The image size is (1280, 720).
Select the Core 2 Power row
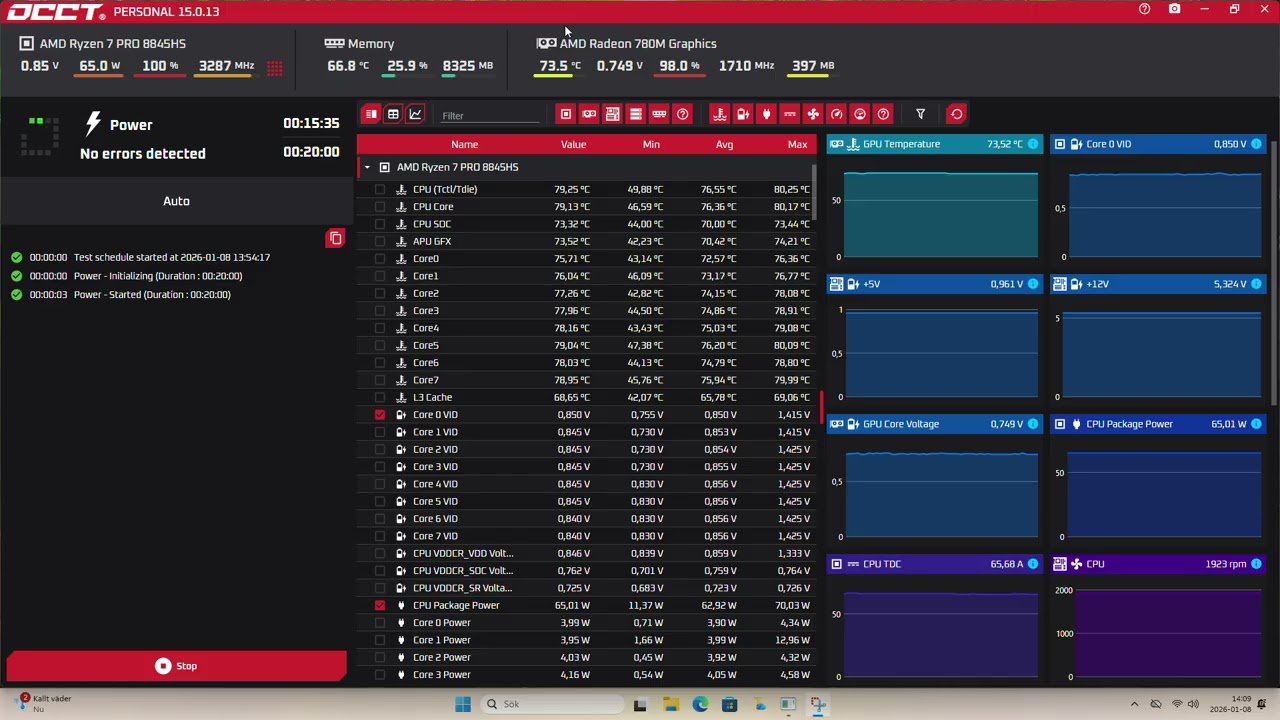(587, 658)
